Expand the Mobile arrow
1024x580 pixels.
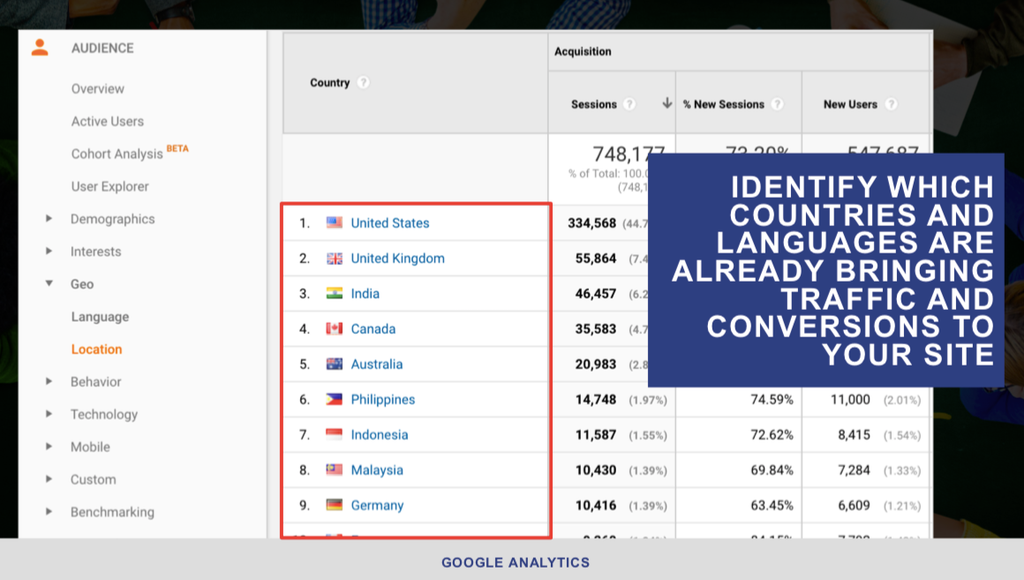pyautogui.click(x=49, y=447)
